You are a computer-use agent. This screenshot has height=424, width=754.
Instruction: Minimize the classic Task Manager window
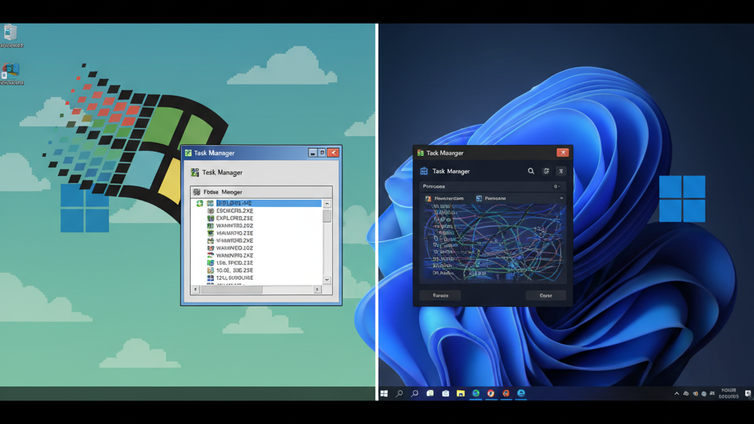313,153
